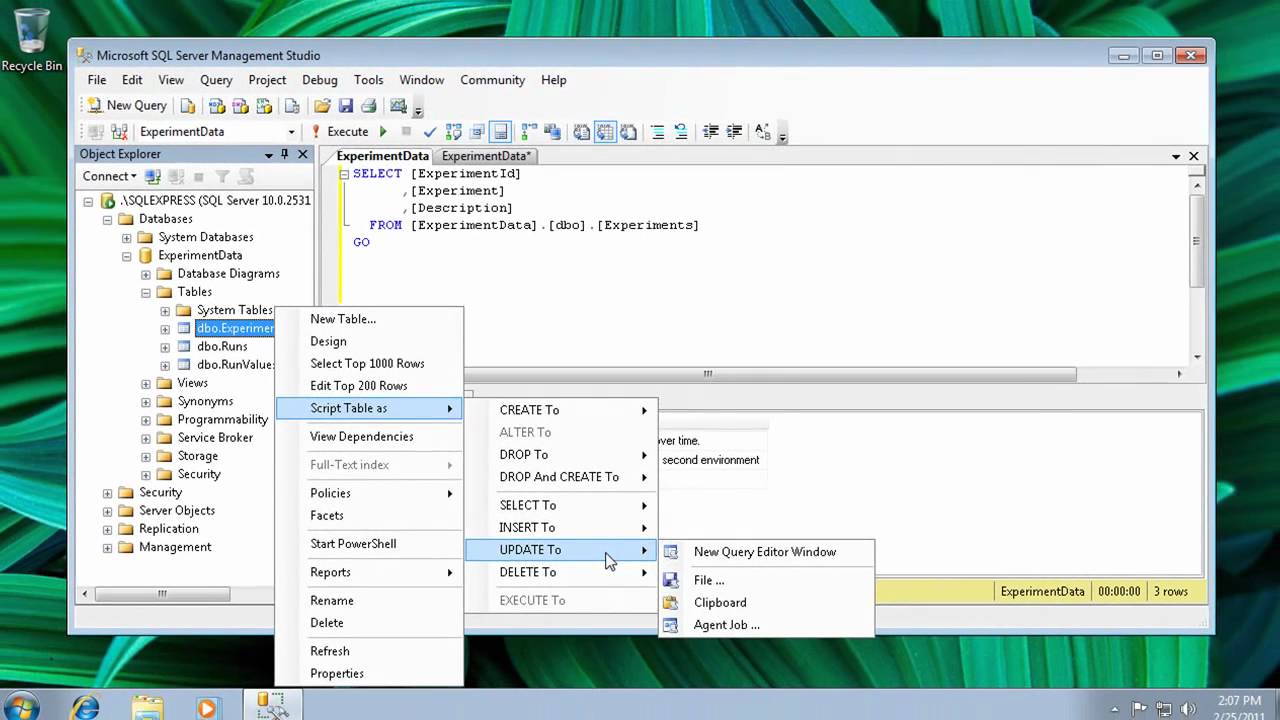Click Edit Top 200 Rows
Image resolution: width=1280 pixels, height=720 pixels.
click(x=369, y=386)
